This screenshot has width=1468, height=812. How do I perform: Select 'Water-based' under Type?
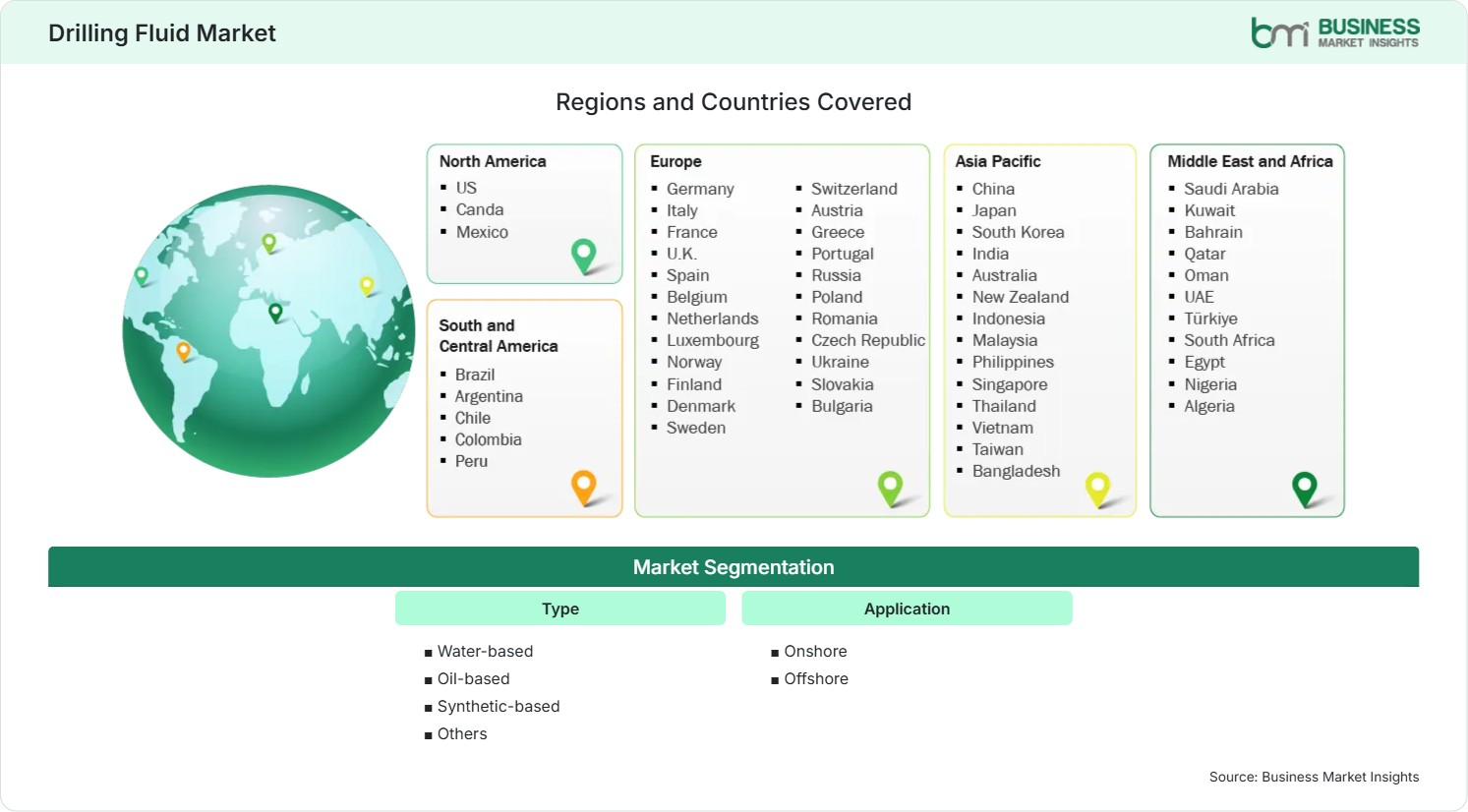(485, 651)
